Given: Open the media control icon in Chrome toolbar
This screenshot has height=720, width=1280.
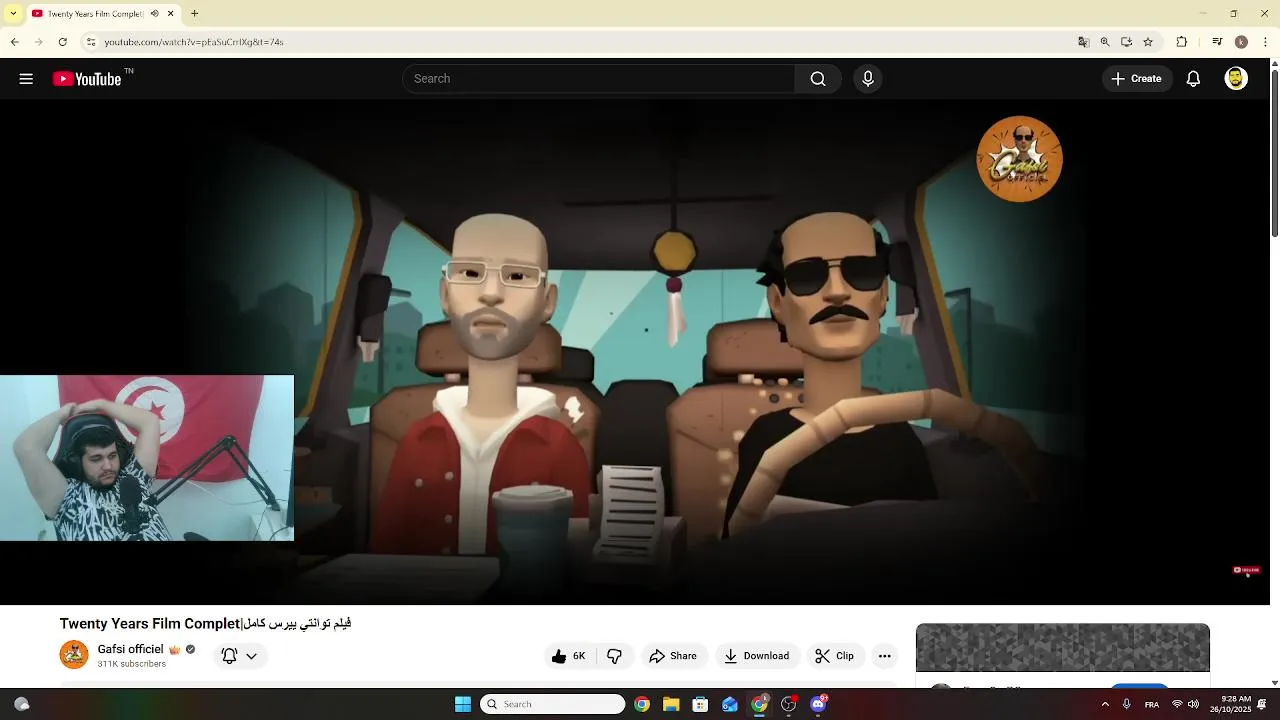Looking at the screenshot, I should [x=1217, y=42].
